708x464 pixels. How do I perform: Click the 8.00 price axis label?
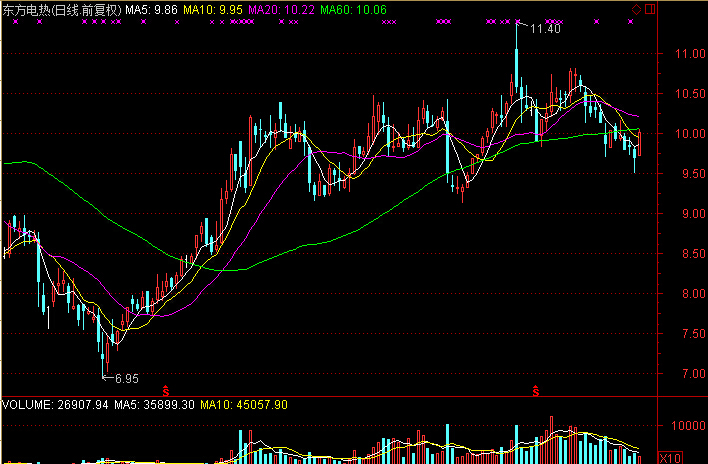(x=693, y=294)
